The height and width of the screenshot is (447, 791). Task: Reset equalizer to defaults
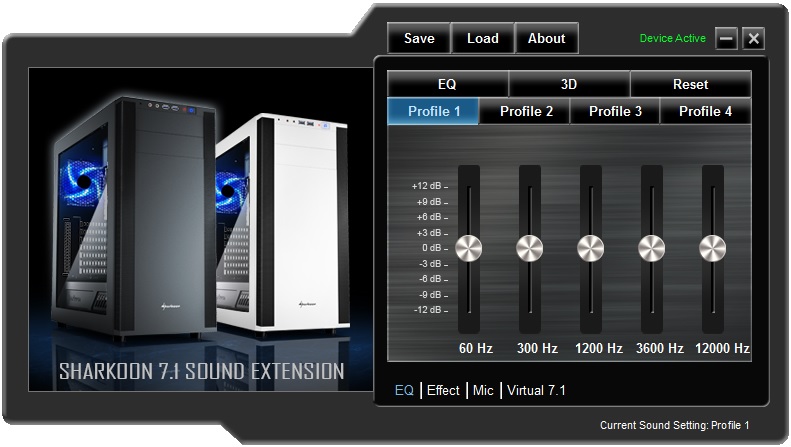[691, 84]
